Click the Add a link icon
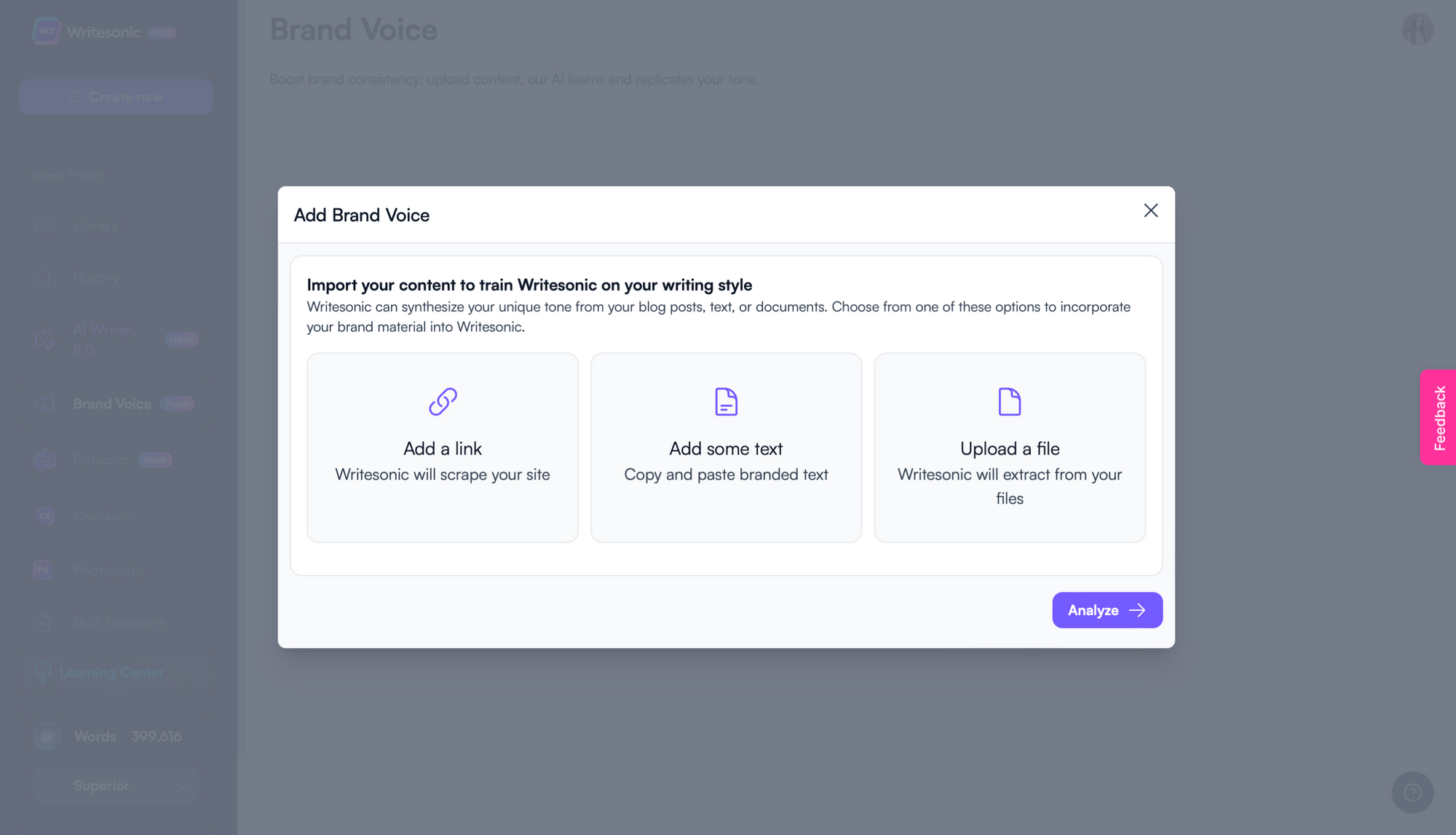 click(x=443, y=400)
